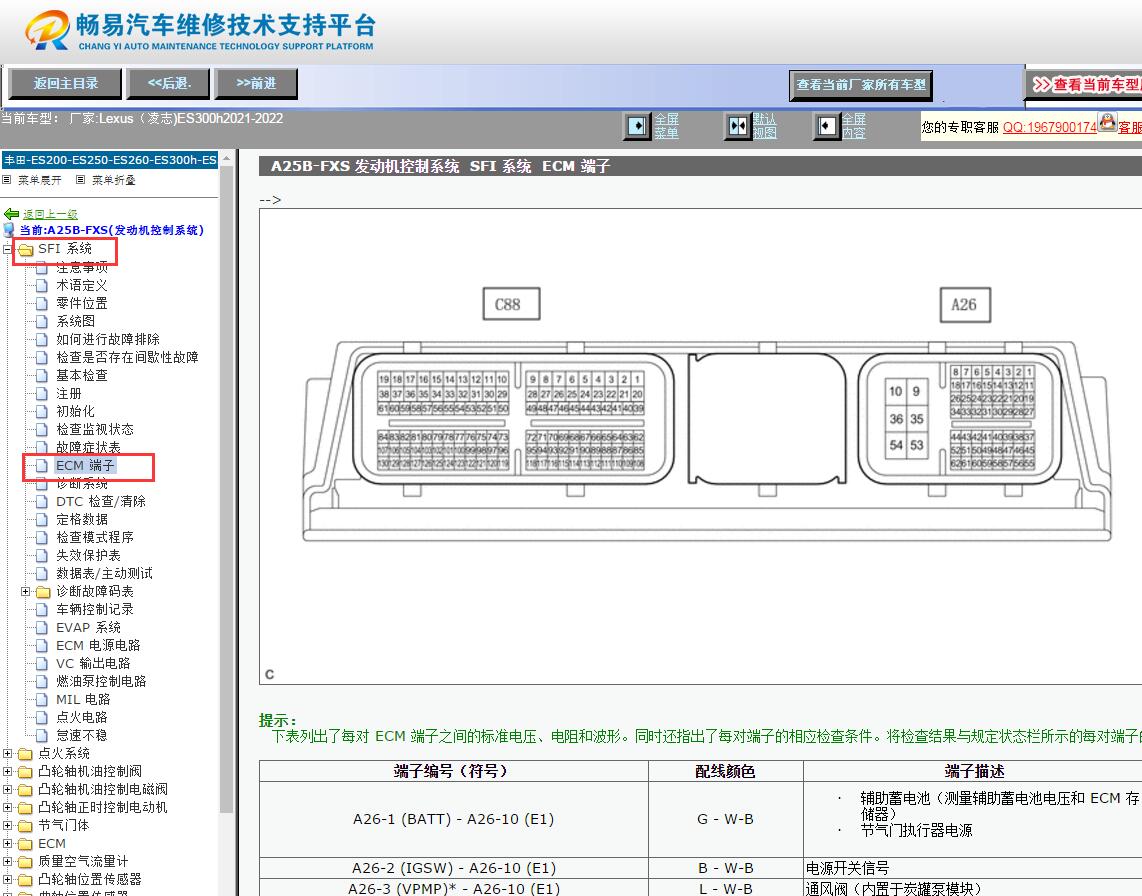The image size is (1142, 896).
Task: Expand the 凸轮轴正时控制电动机 node
Action: [x=7, y=807]
